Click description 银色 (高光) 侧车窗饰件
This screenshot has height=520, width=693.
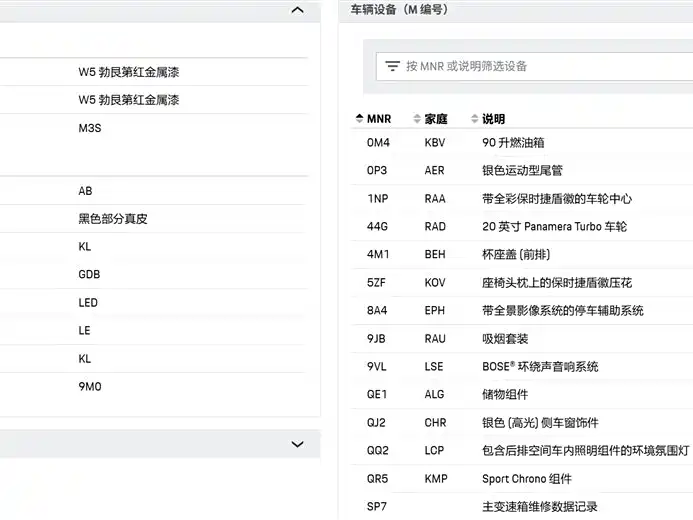pos(540,423)
